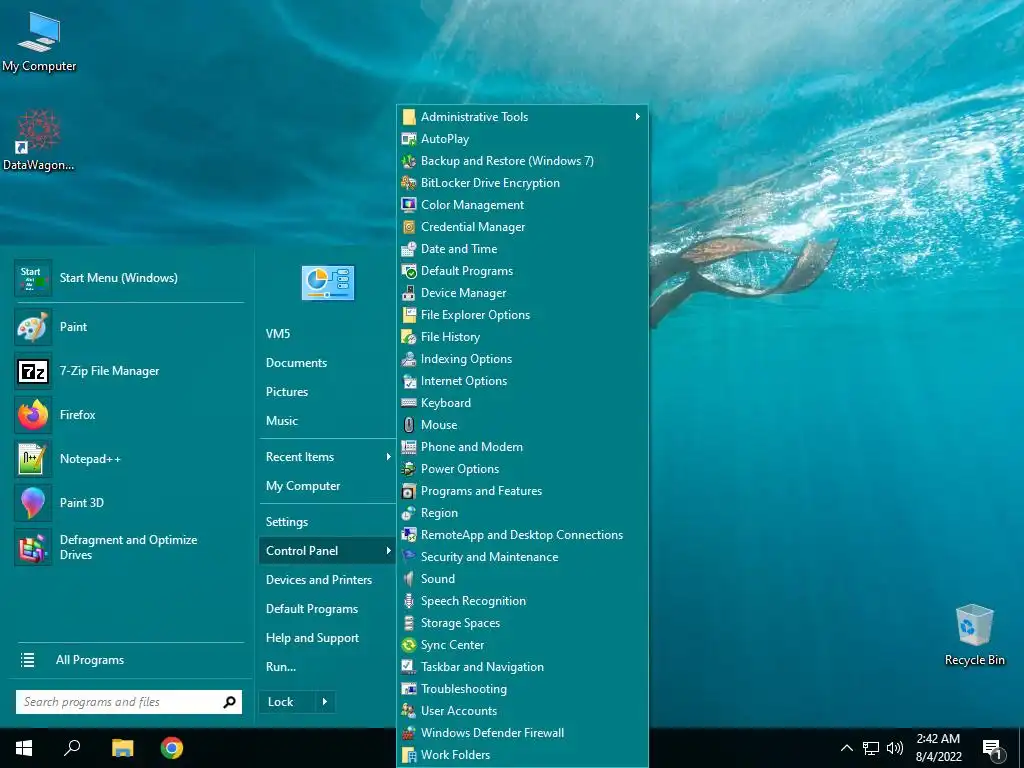Open Sound settings
Screen dimensions: 1024x768
click(x=522, y=579)
